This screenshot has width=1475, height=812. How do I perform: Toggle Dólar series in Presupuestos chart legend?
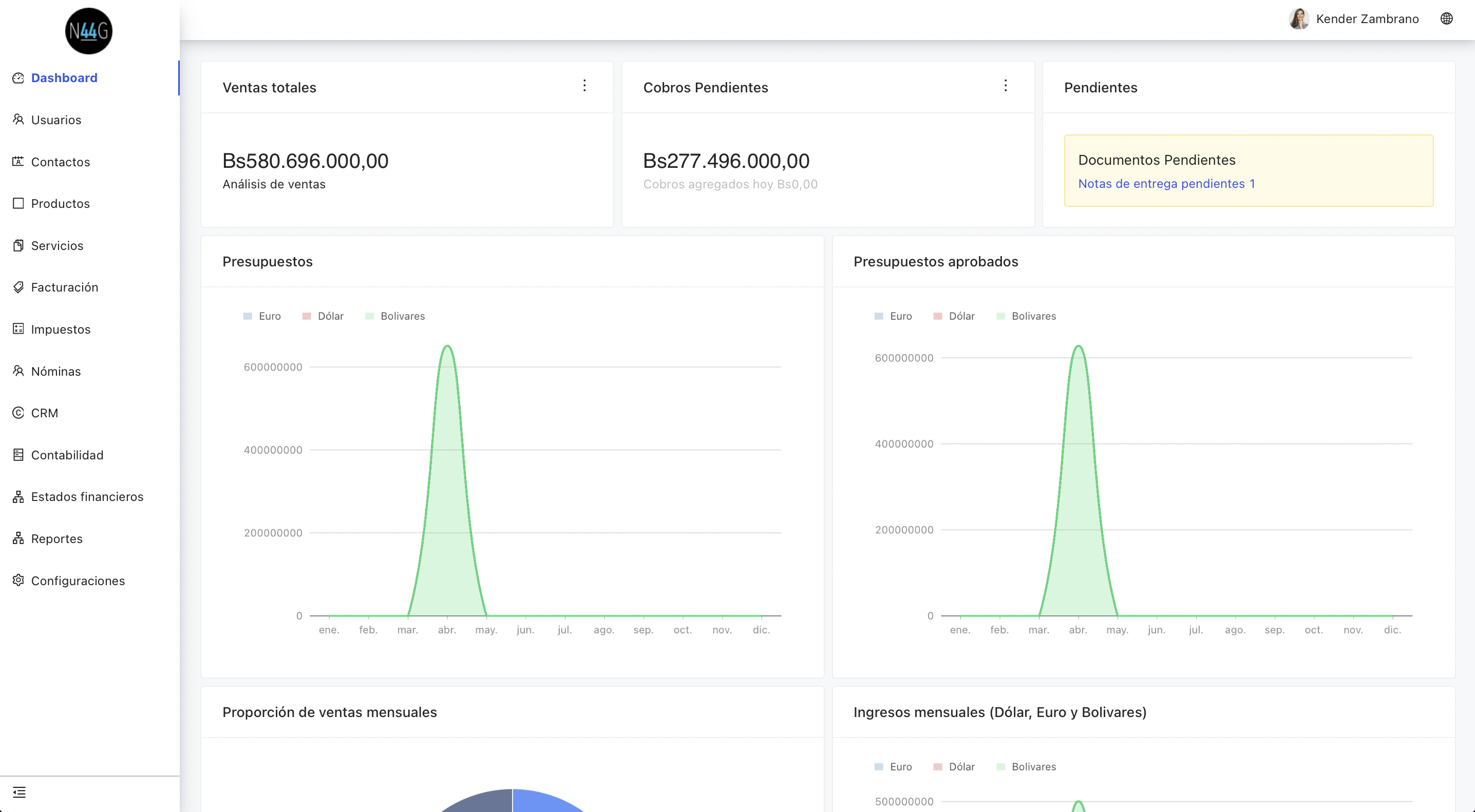[323, 317]
